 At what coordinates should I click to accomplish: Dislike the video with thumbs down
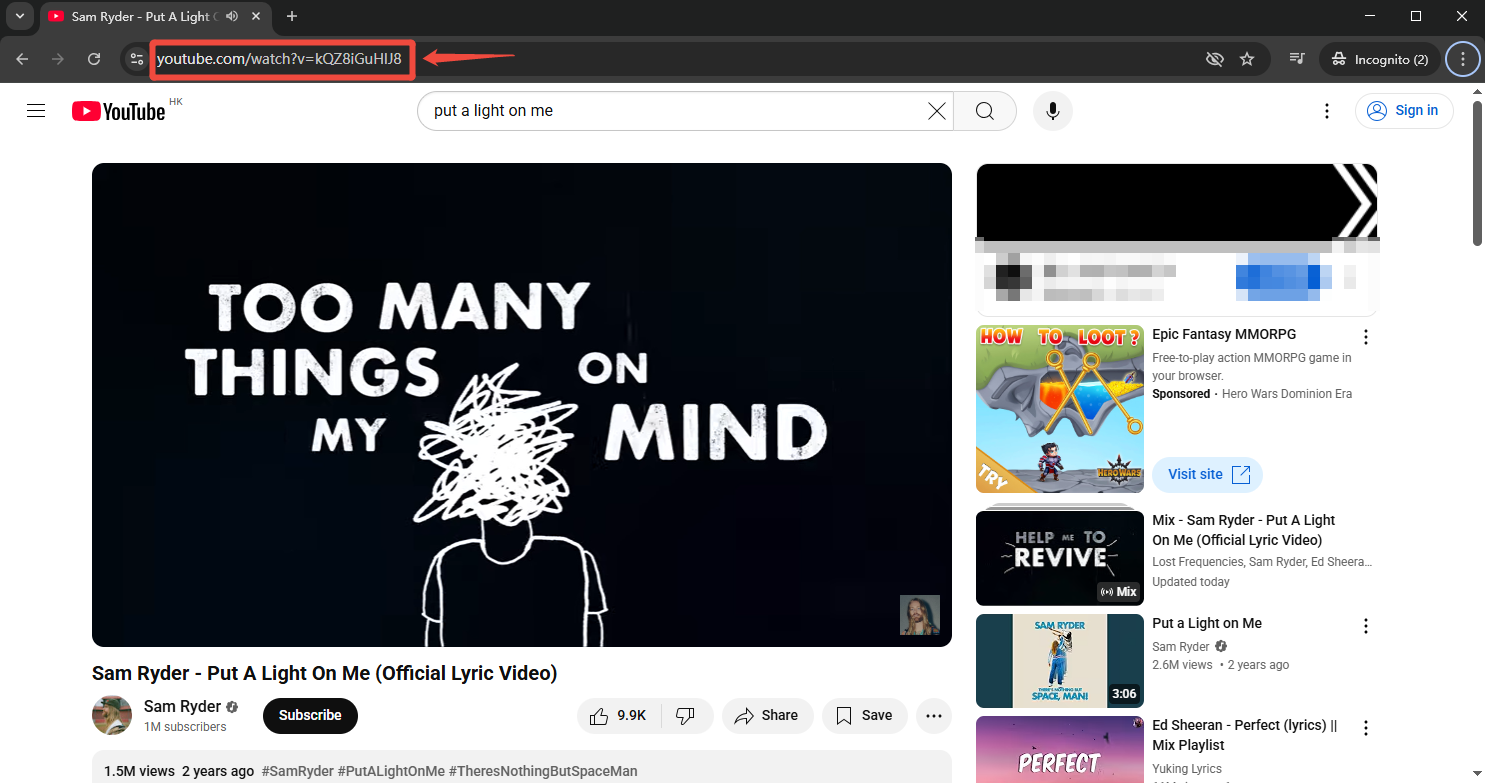686,716
